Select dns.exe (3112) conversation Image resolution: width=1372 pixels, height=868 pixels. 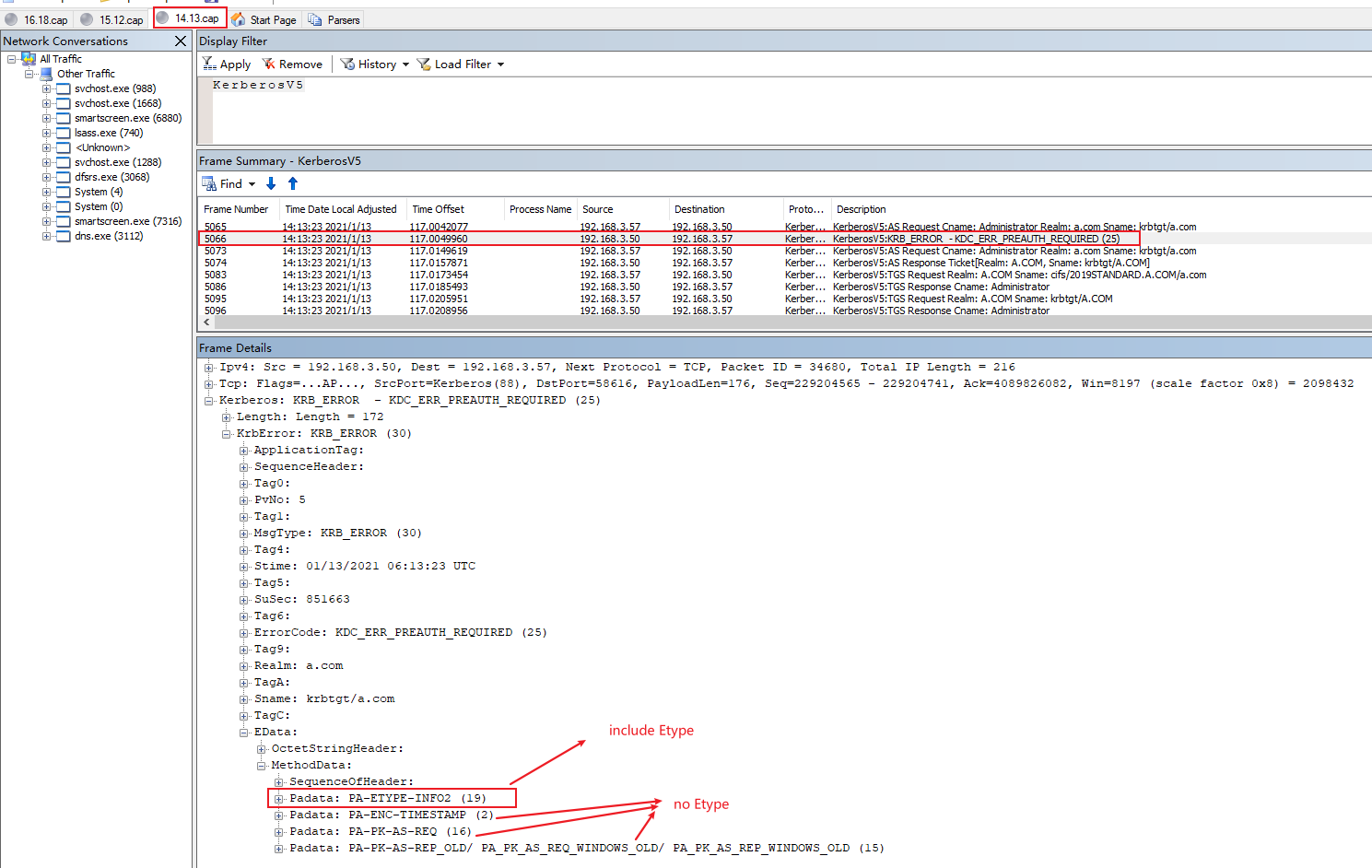click(x=109, y=236)
